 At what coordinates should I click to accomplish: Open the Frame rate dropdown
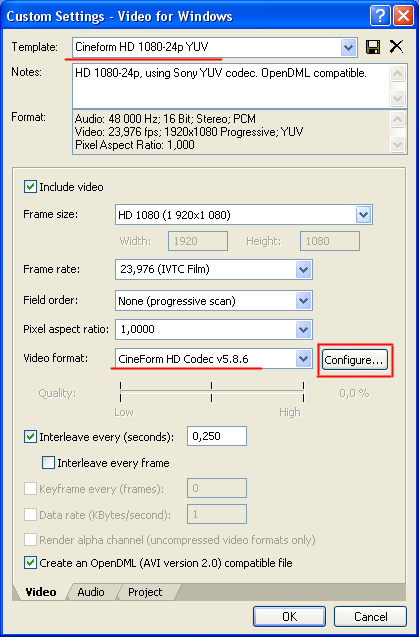coord(303,269)
